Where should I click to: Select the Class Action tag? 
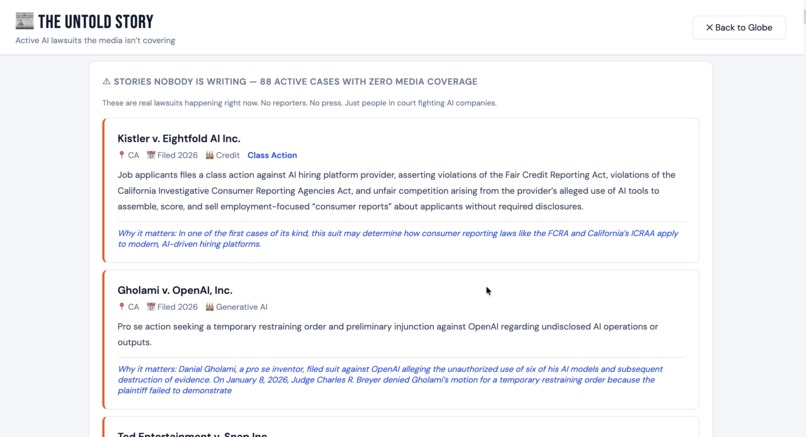click(272, 155)
